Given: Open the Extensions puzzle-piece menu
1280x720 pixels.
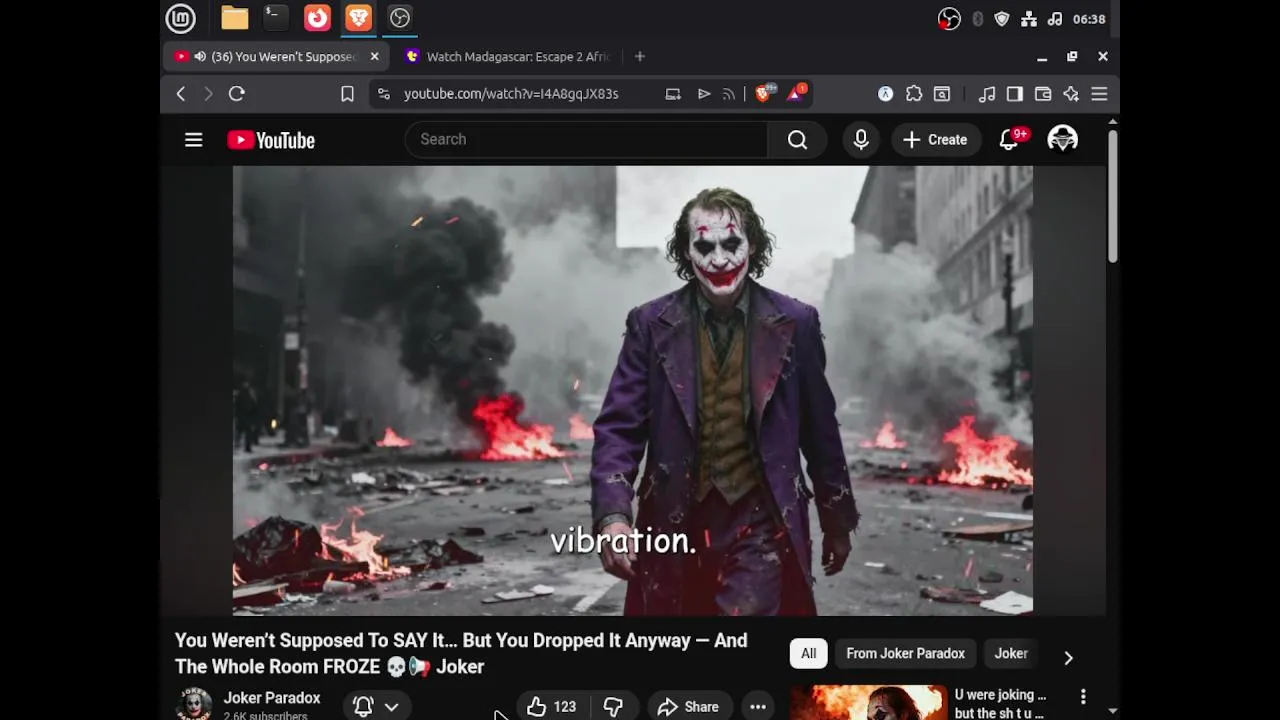Looking at the screenshot, I should tap(914, 94).
